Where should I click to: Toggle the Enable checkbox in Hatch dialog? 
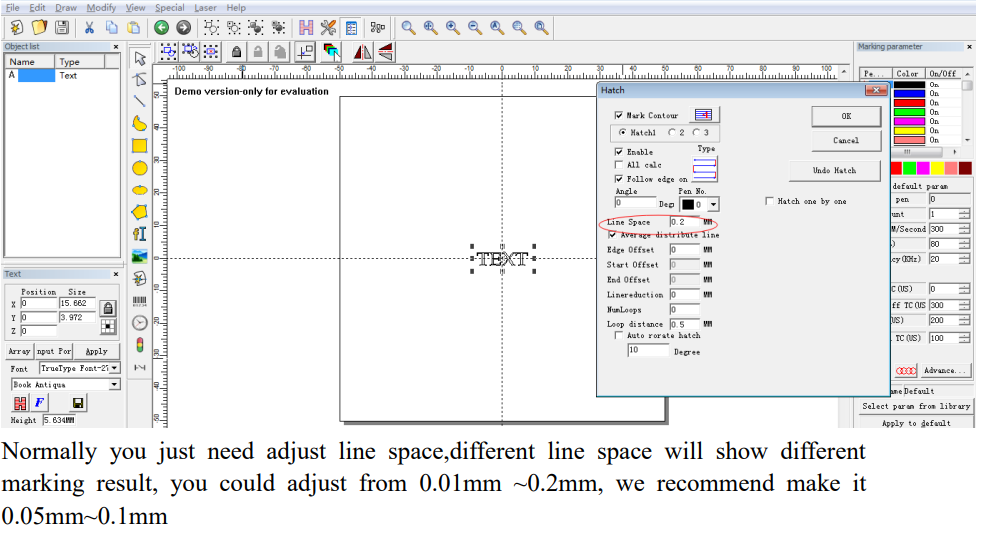(619, 152)
